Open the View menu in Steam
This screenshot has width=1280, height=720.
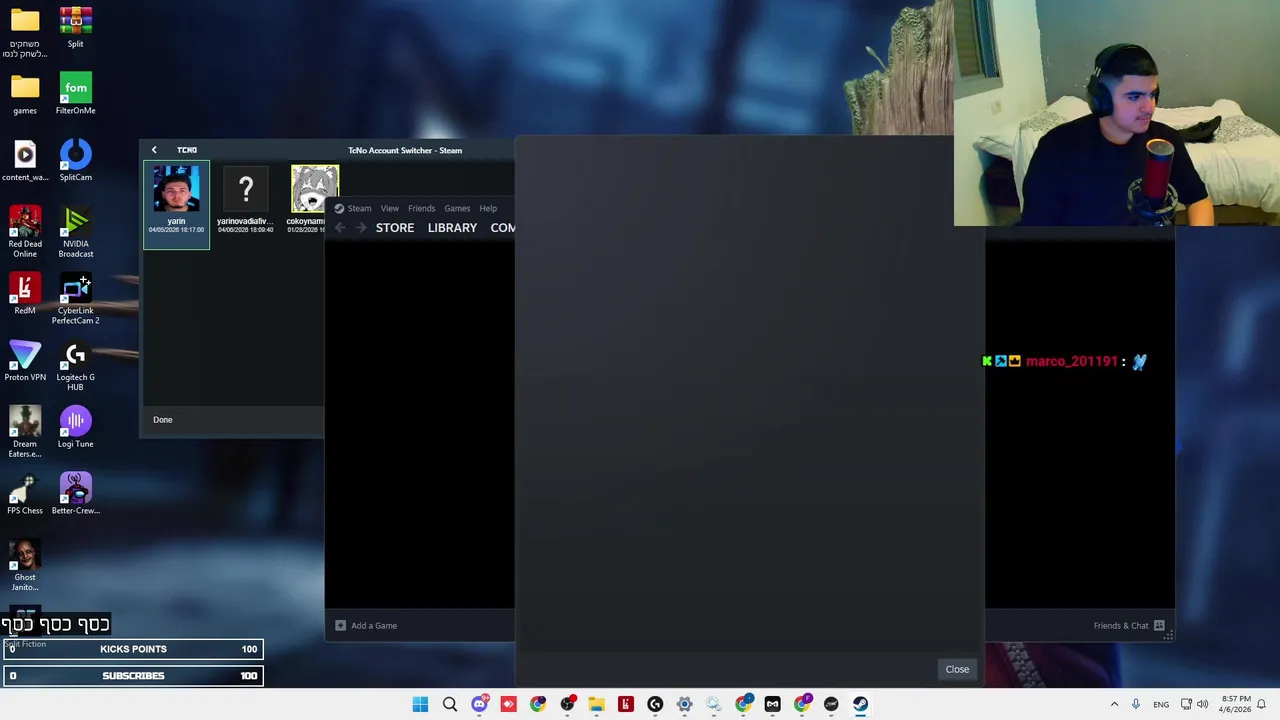[x=389, y=208]
